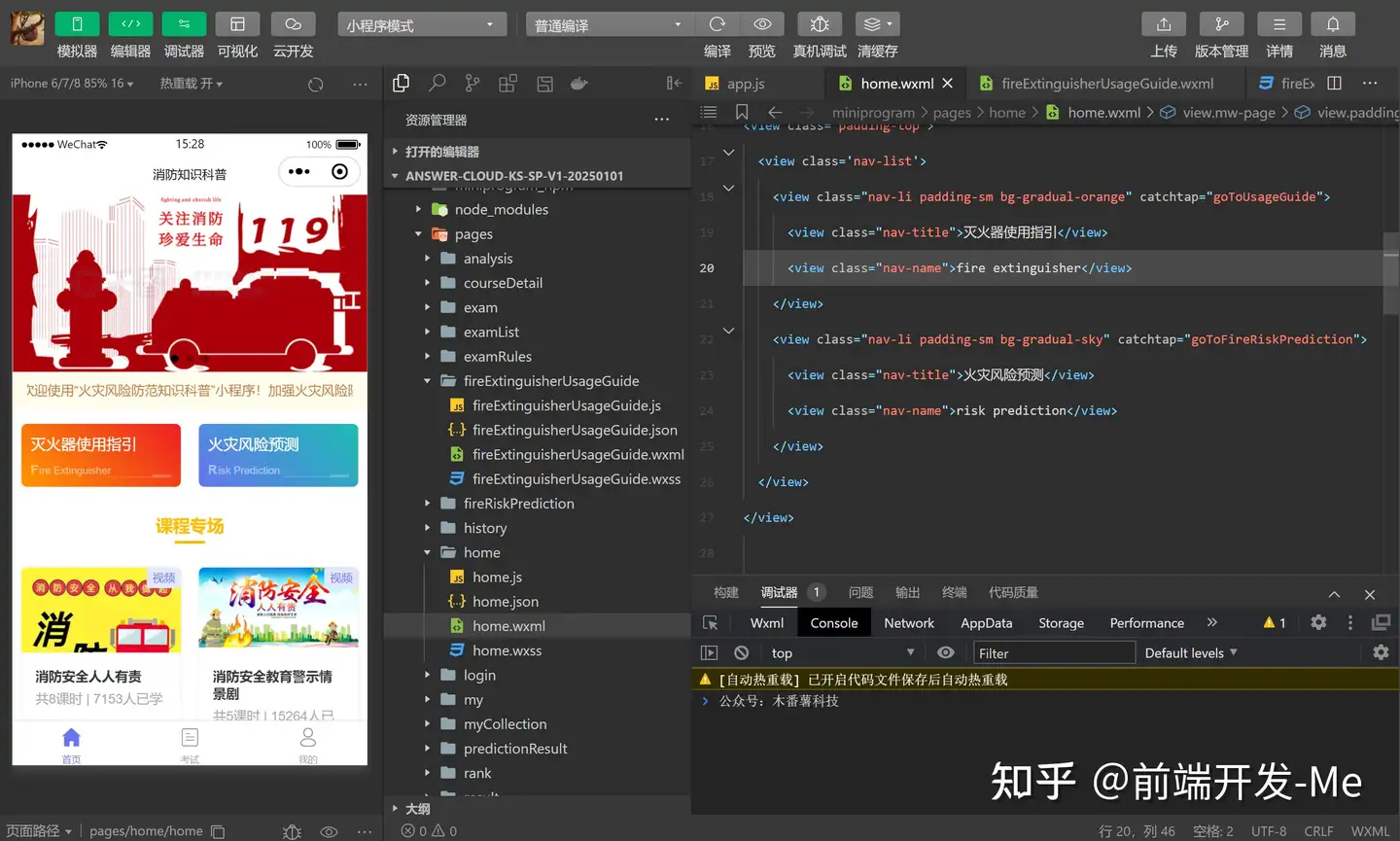Image resolution: width=1400 pixels, height=841 pixels.
Task: Click the console Filter input field
Action: tap(1054, 653)
